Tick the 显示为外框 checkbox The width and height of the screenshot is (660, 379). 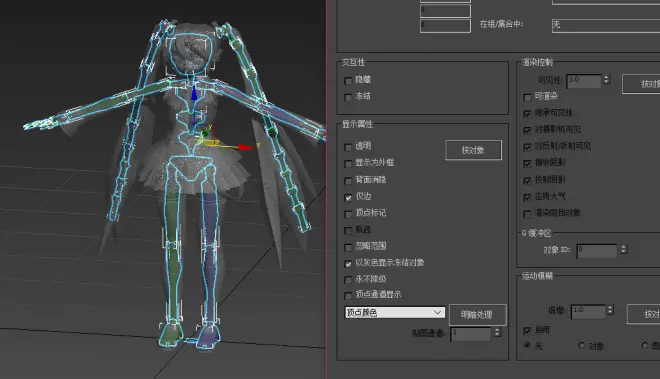coord(348,163)
